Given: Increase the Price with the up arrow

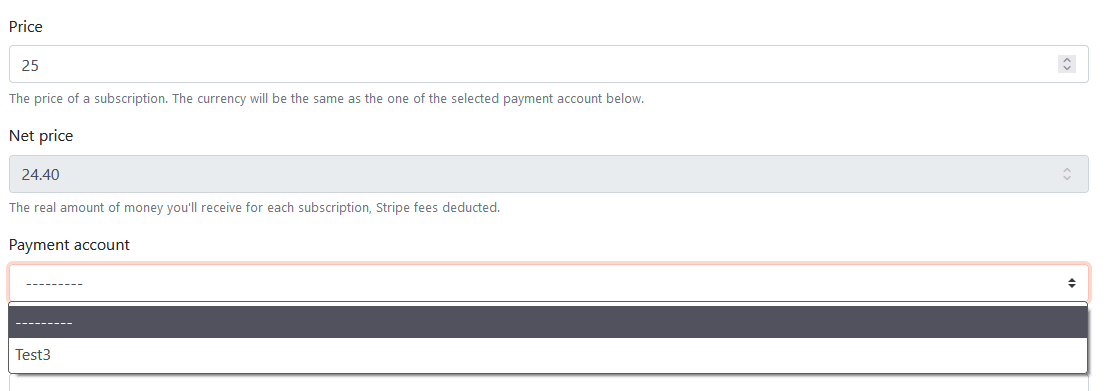Looking at the screenshot, I should 1067,60.
